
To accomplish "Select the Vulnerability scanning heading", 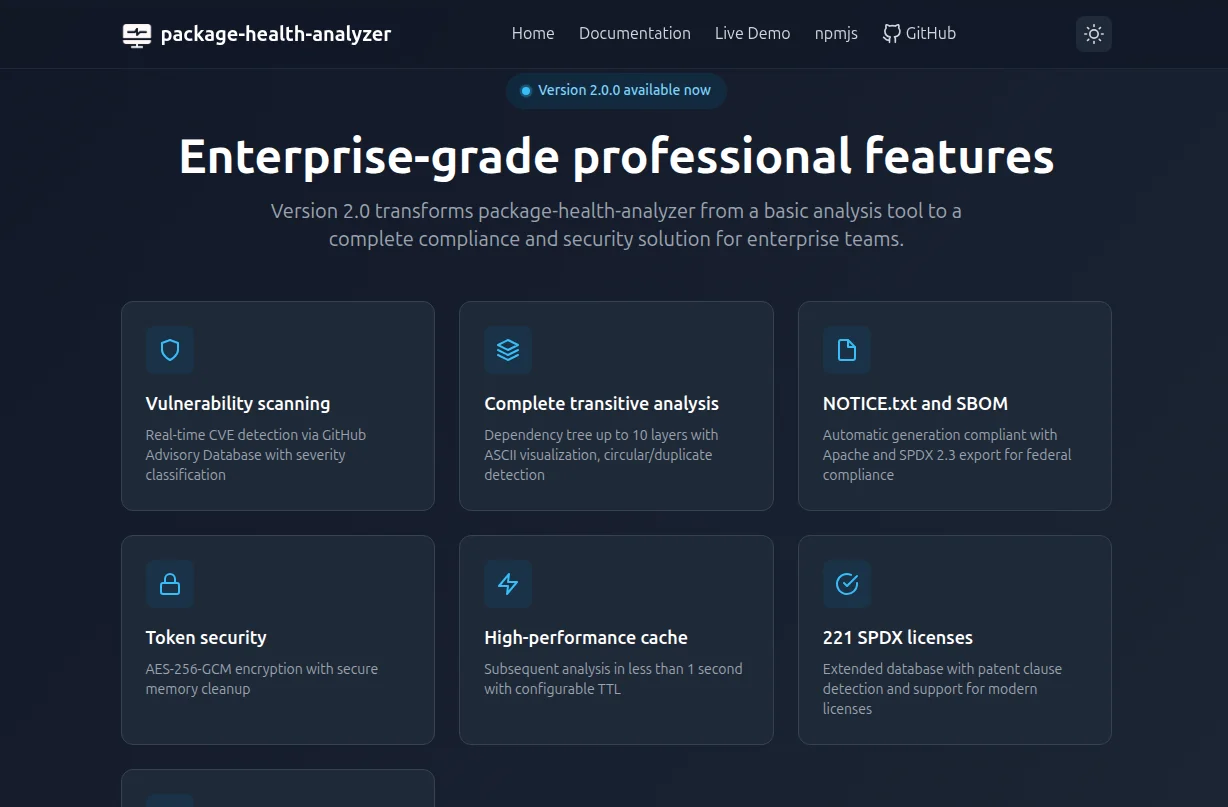I will pyautogui.click(x=238, y=404).
